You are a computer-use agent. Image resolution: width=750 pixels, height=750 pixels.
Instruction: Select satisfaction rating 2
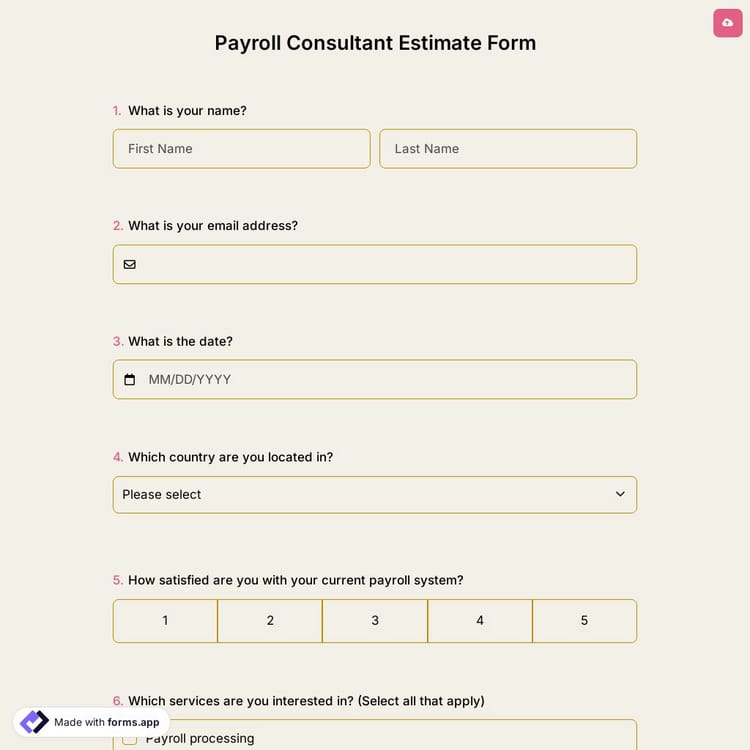click(x=270, y=621)
